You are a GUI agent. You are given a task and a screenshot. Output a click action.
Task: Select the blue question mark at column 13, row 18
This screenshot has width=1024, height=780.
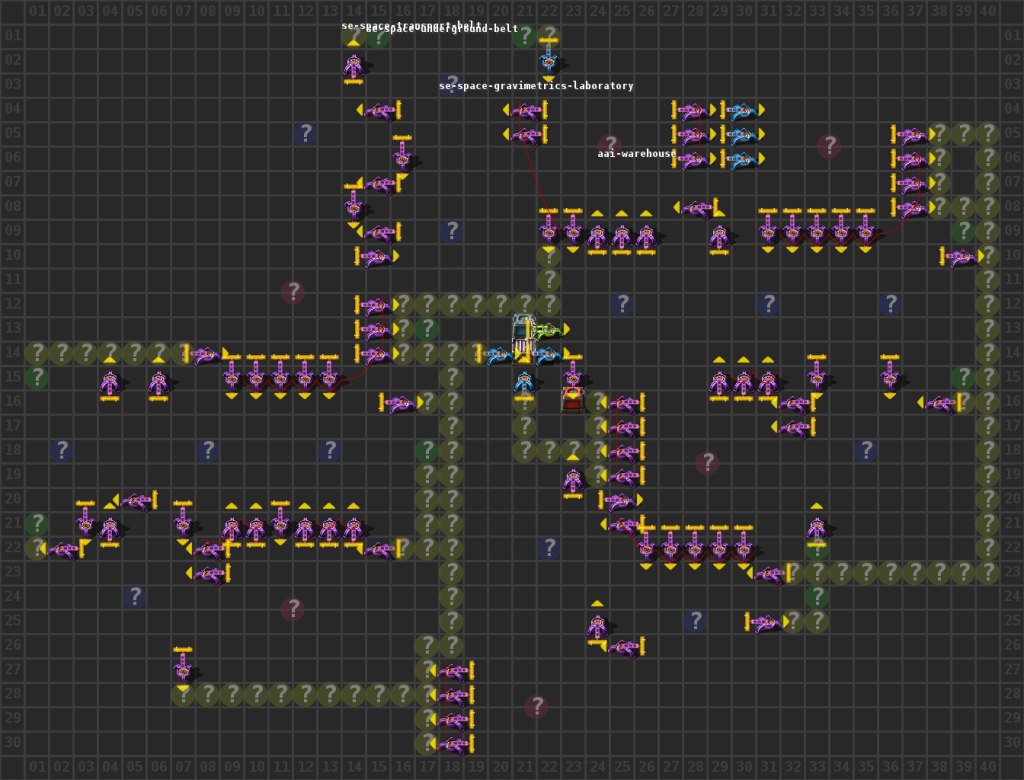329,450
